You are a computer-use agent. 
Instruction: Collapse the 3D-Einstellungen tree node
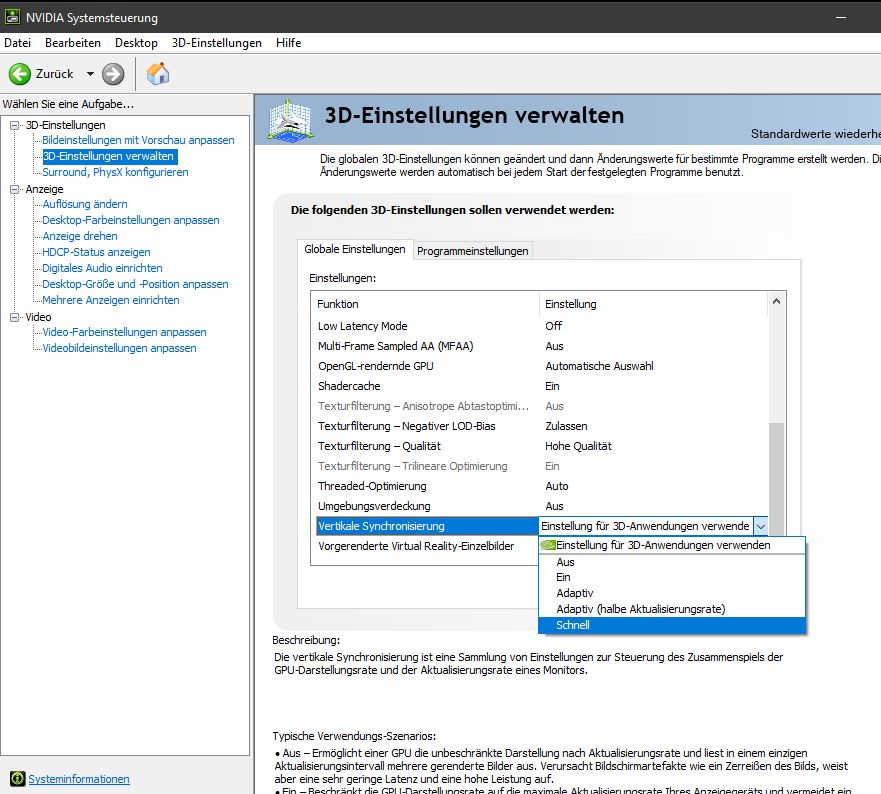(15, 125)
